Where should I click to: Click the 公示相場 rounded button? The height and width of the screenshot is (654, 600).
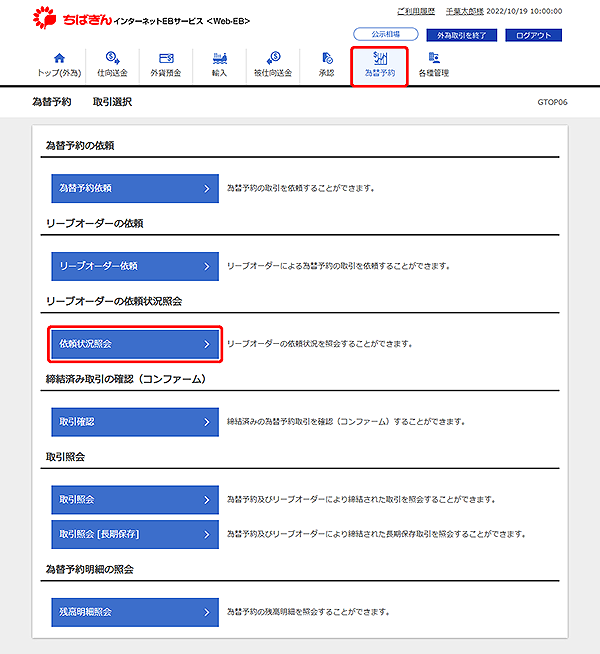(x=386, y=34)
